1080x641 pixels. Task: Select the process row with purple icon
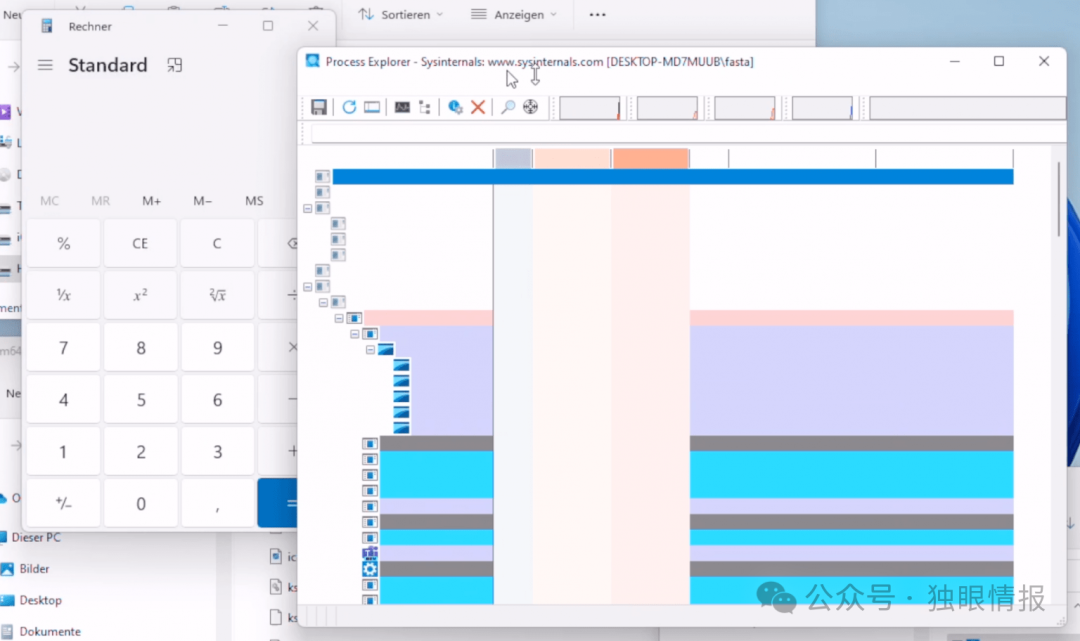[x=689, y=553]
